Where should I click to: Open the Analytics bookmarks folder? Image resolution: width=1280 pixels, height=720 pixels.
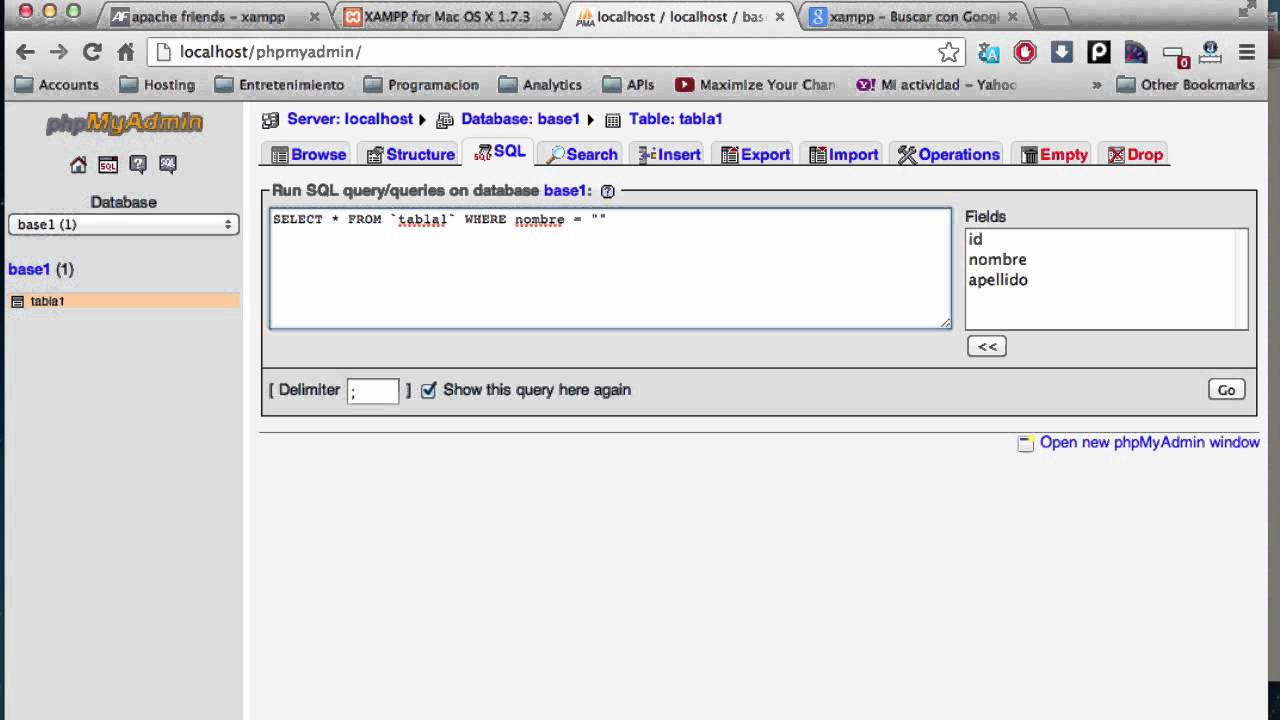(x=540, y=85)
